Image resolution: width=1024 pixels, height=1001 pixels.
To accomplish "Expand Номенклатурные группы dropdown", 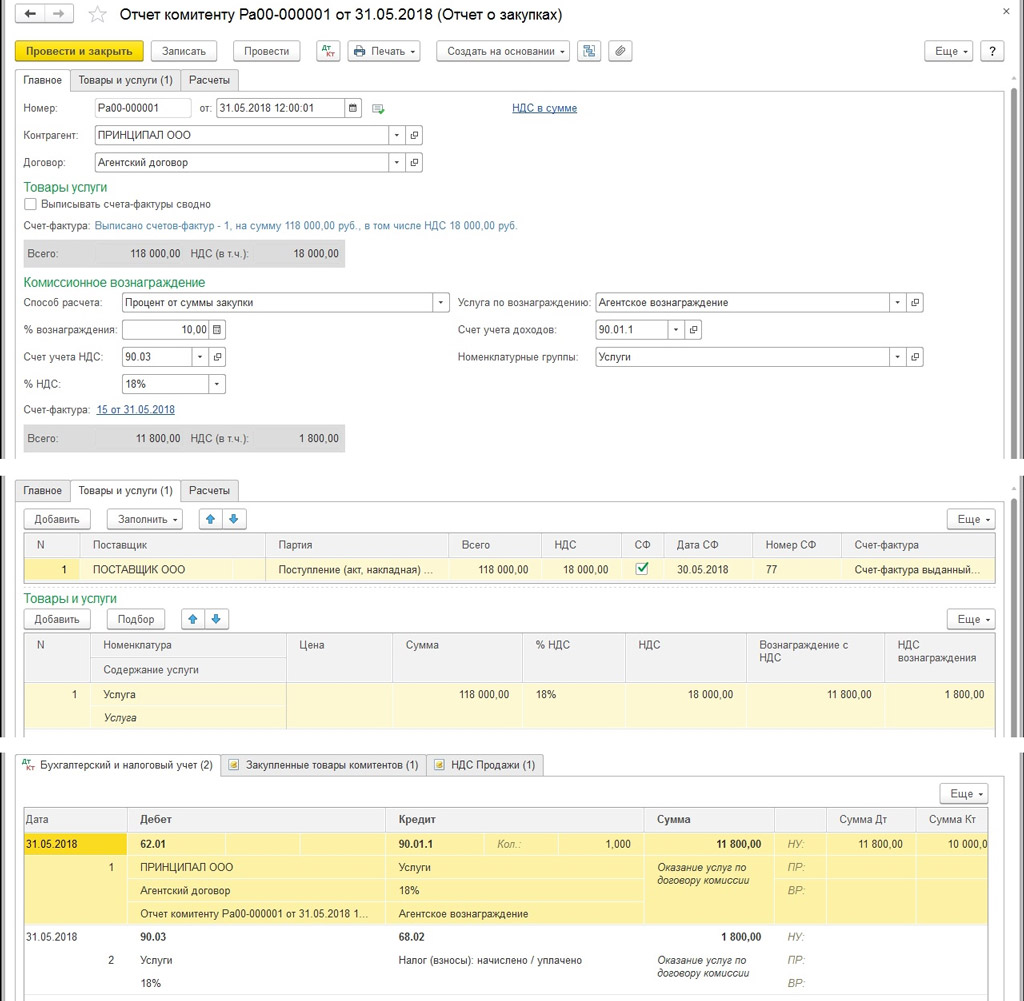I will click(x=897, y=357).
